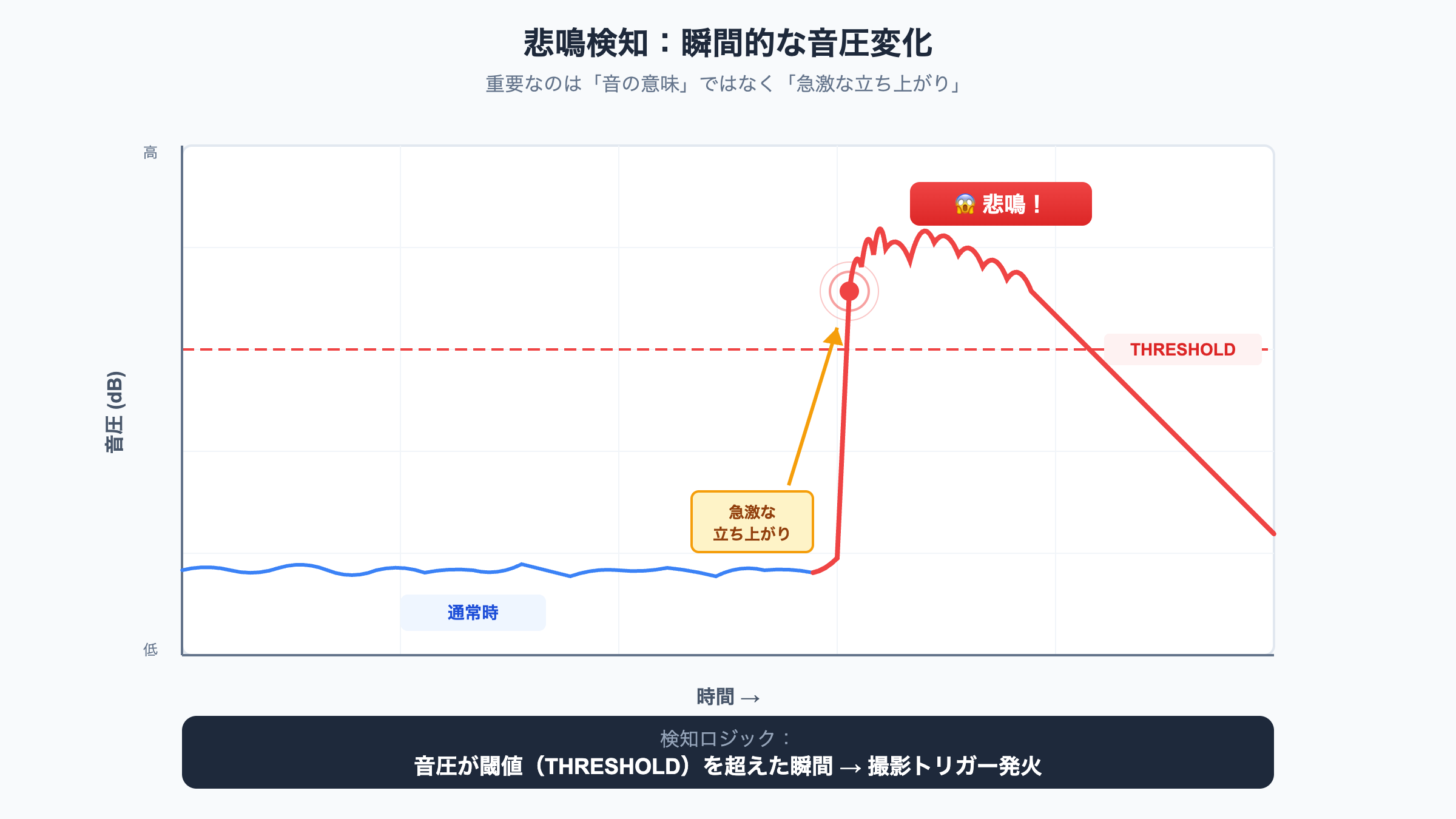Screen dimensions: 1456x819
Task: Click the 撮影トリガー発火 banner text
Action: coord(954,766)
